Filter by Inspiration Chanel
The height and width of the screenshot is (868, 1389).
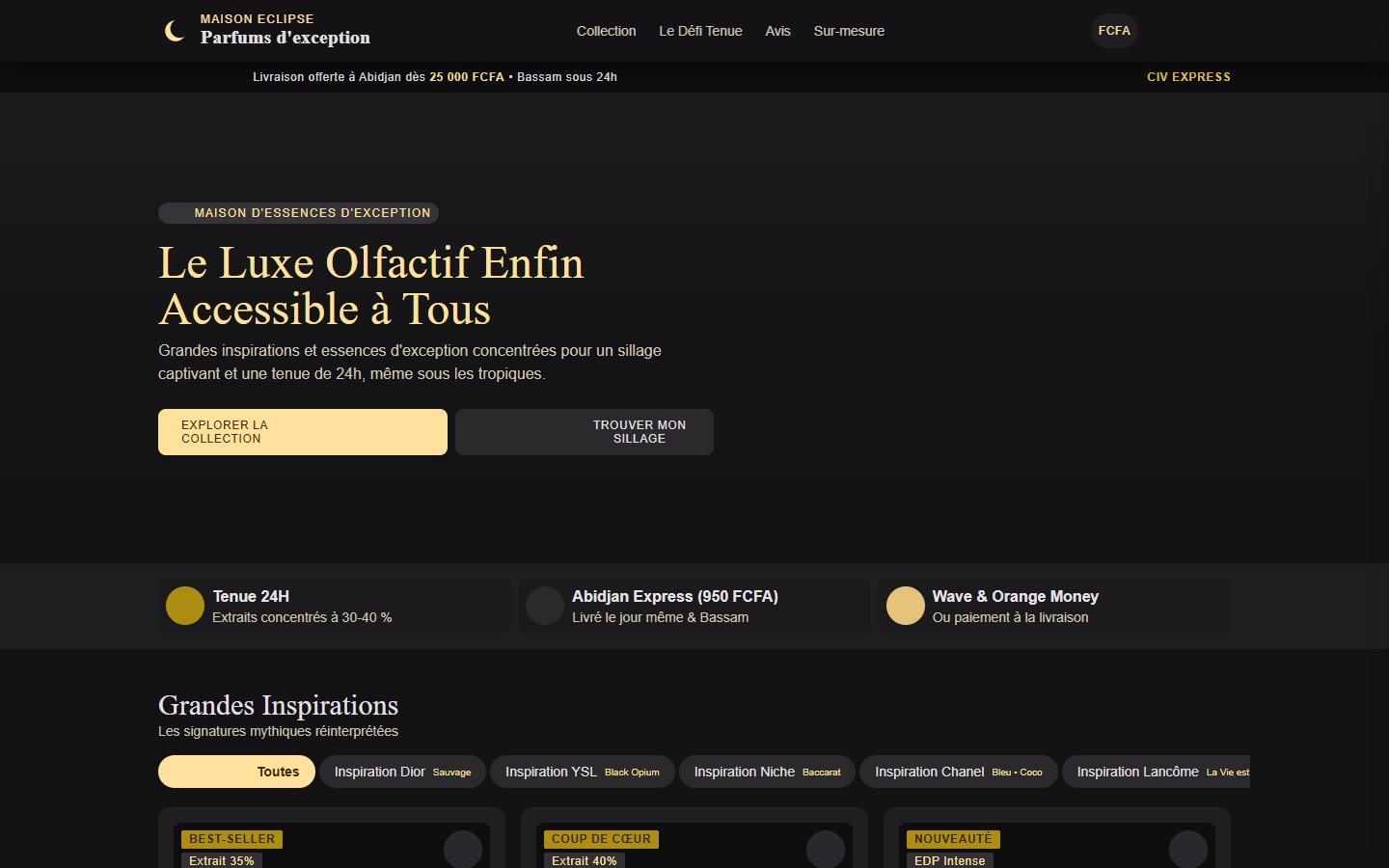959,772
